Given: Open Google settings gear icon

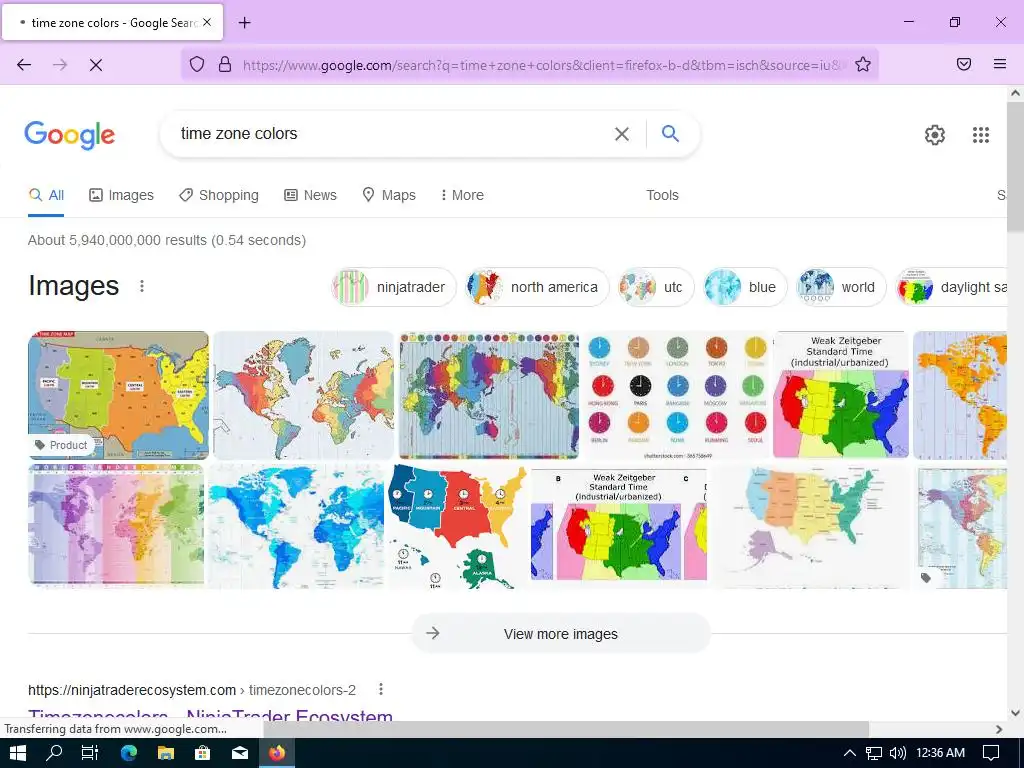Looking at the screenshot, I should coord(935,135).
